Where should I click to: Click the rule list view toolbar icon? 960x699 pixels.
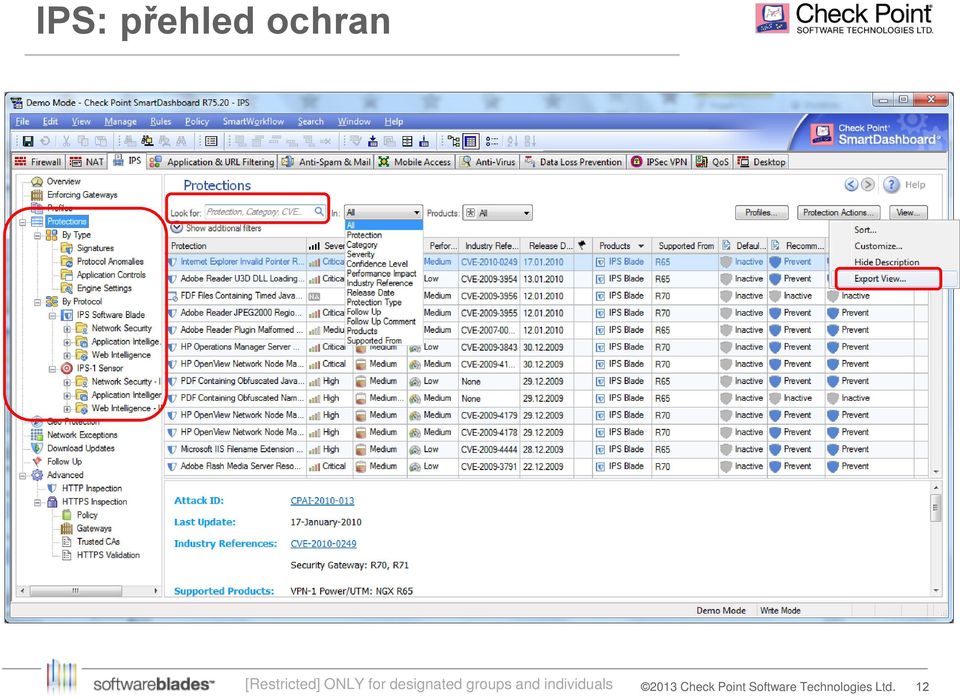click(x=211, y=141)
